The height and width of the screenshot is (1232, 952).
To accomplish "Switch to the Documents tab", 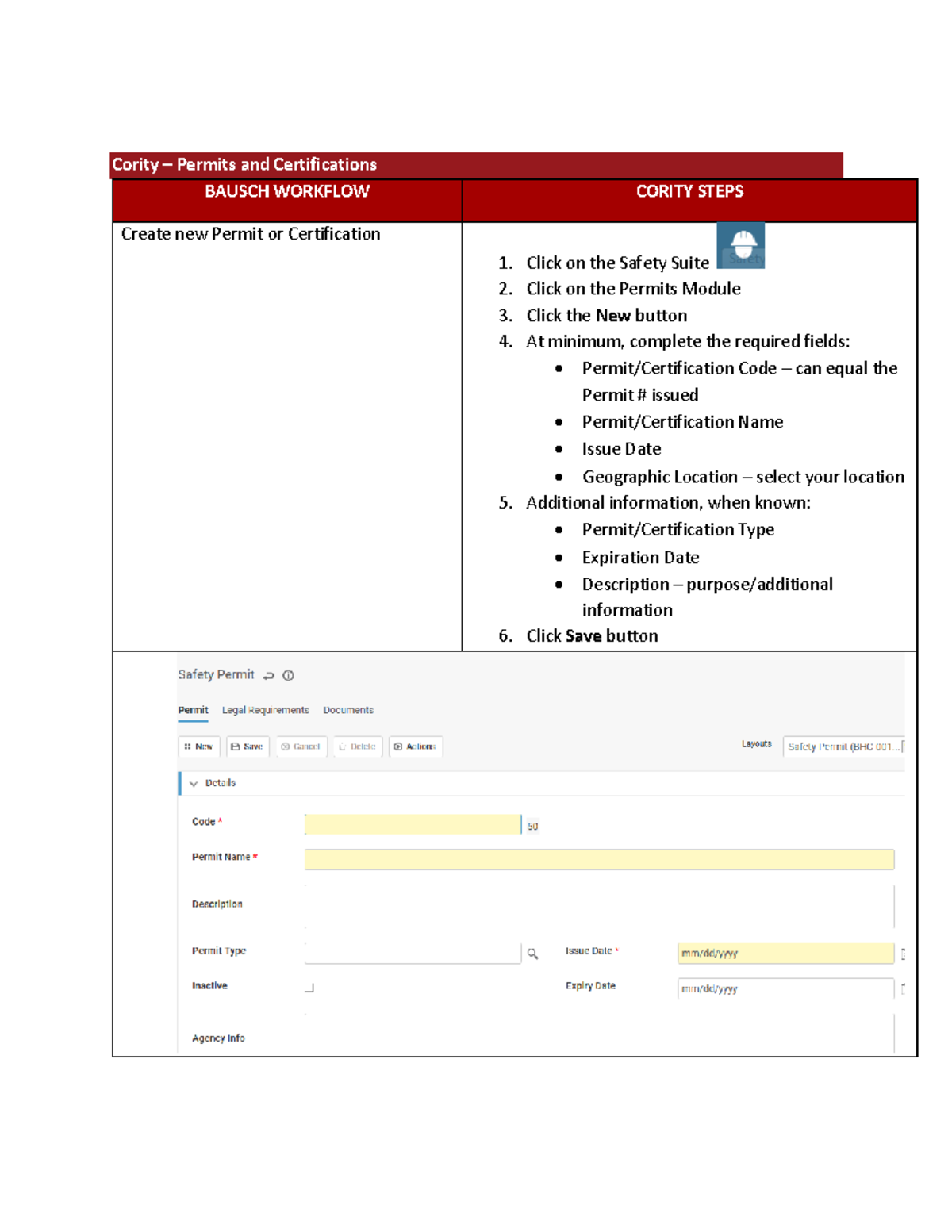I will pyautogui.click(x=347, y=710).
